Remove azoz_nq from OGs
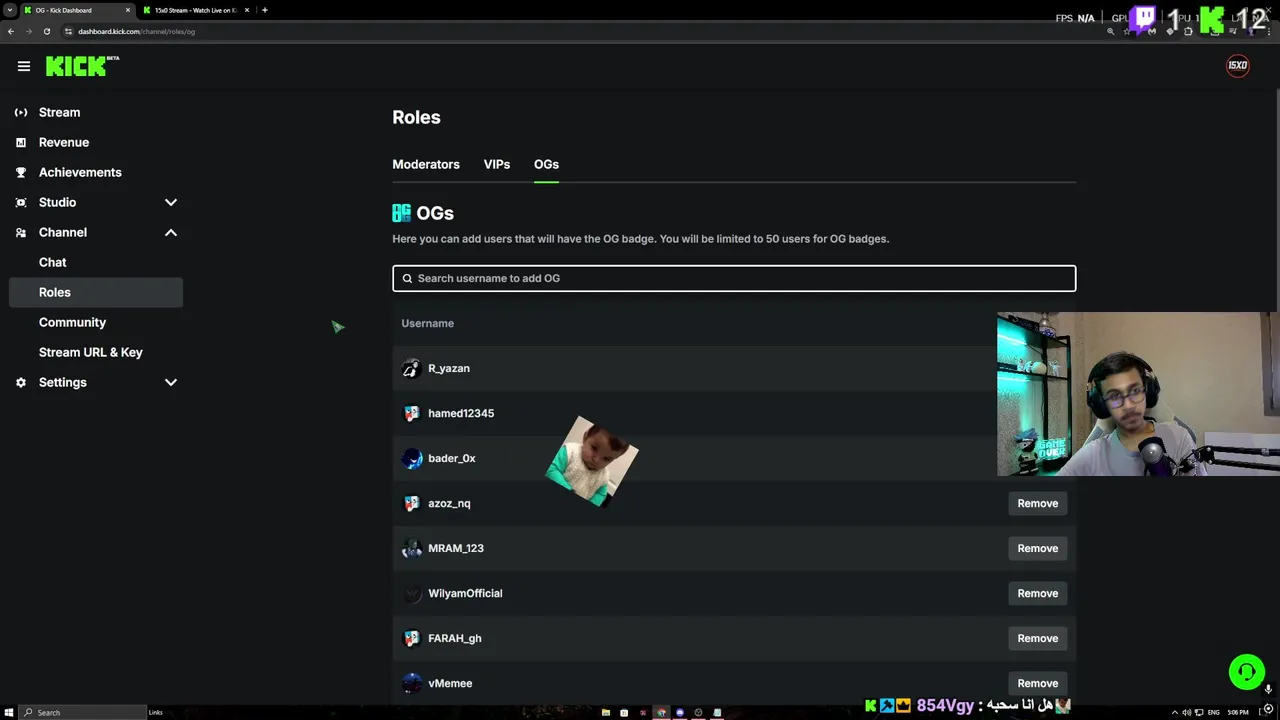 pyautogui.click(x=1037, y=503)
